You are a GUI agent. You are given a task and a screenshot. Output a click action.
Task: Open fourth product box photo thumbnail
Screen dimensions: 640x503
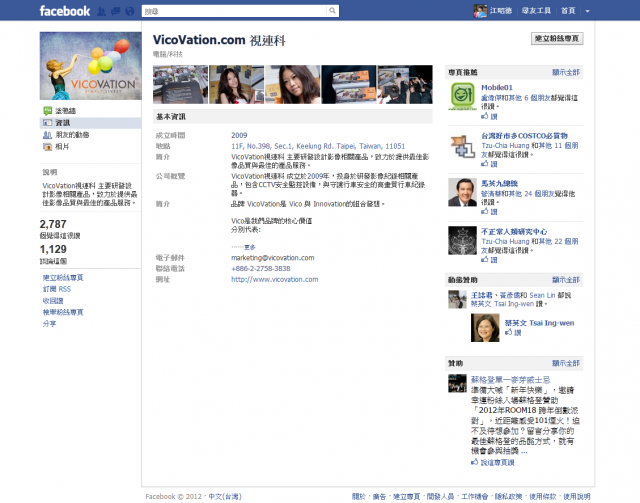(x=349, y=85)
